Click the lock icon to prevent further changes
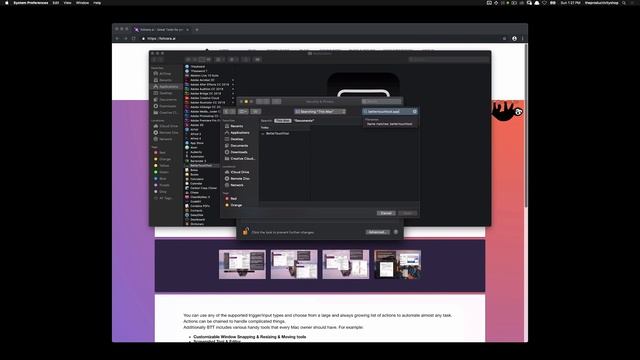 point(246,231)
